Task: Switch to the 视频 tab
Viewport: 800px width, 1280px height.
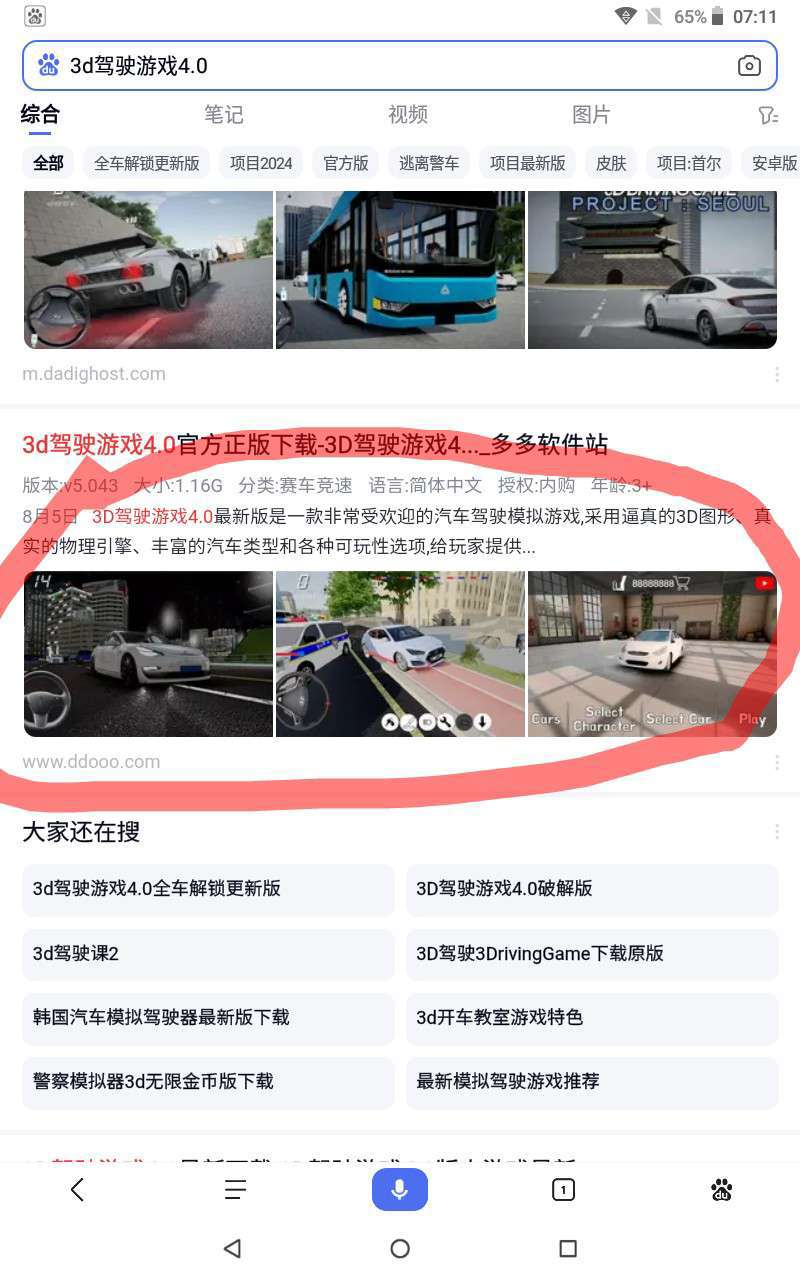Action: pos(408,115)
